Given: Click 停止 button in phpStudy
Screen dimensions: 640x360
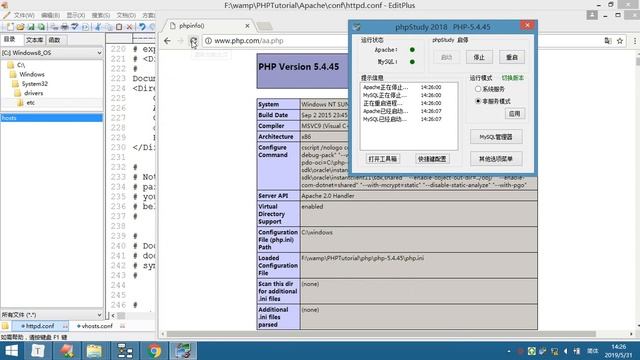Looking at the screenshot, I should point(479,57).
